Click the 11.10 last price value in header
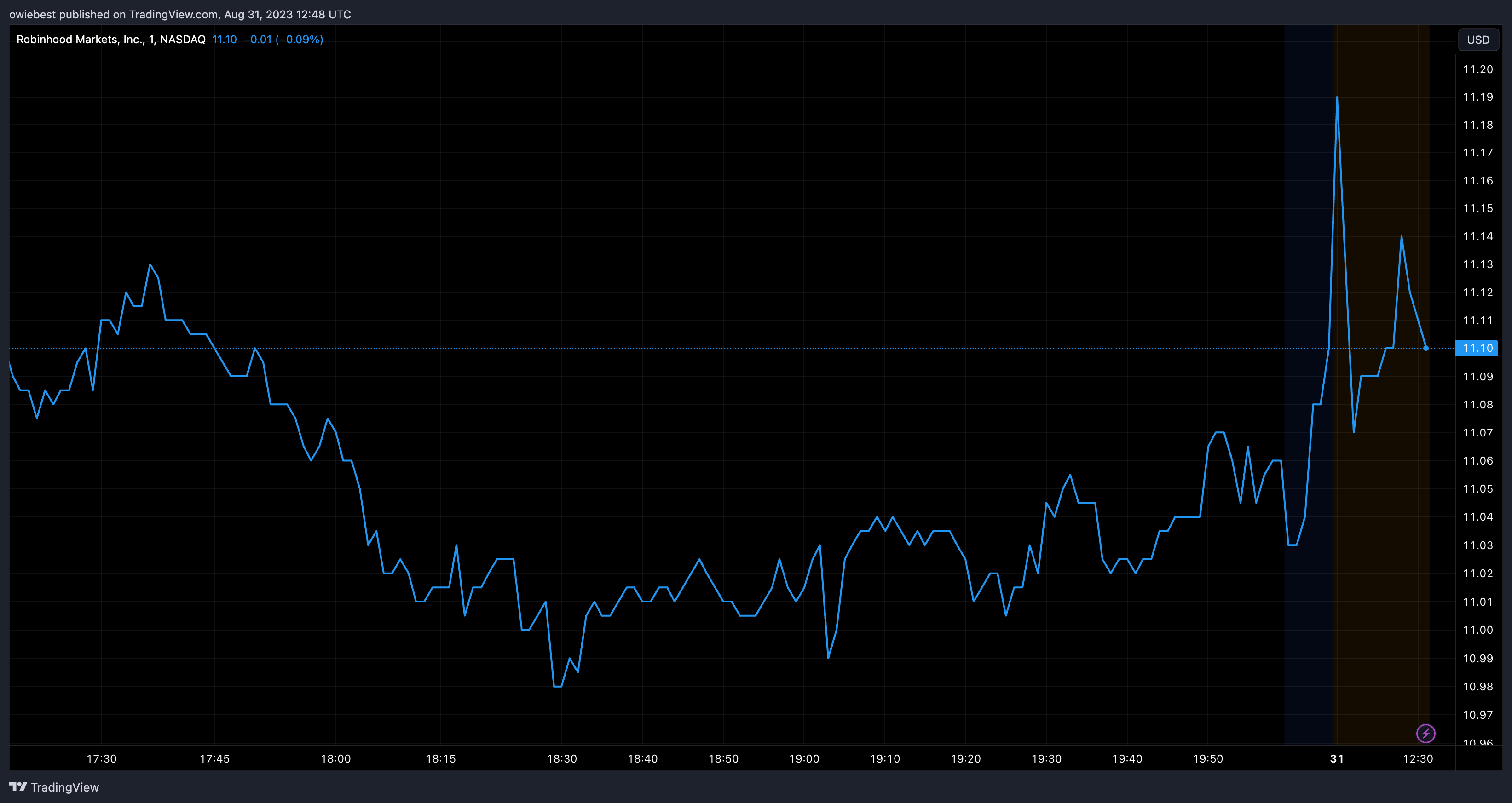 (x=224, y=39)
